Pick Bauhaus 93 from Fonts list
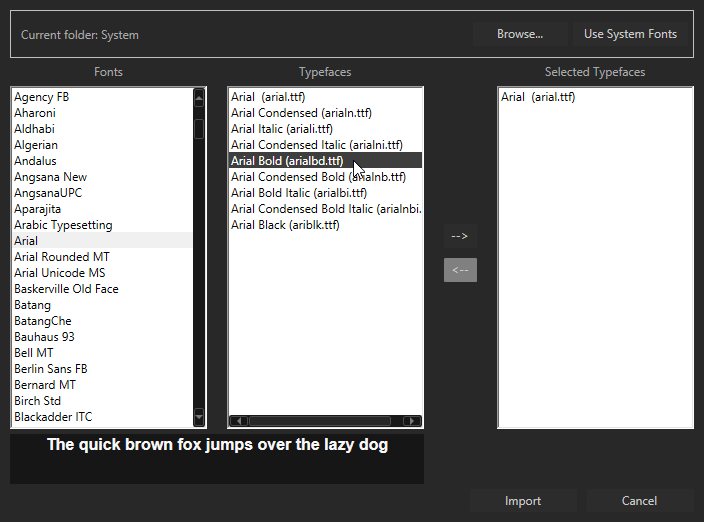The height and width of the screenshot is (522, 704). coord(44,337)
